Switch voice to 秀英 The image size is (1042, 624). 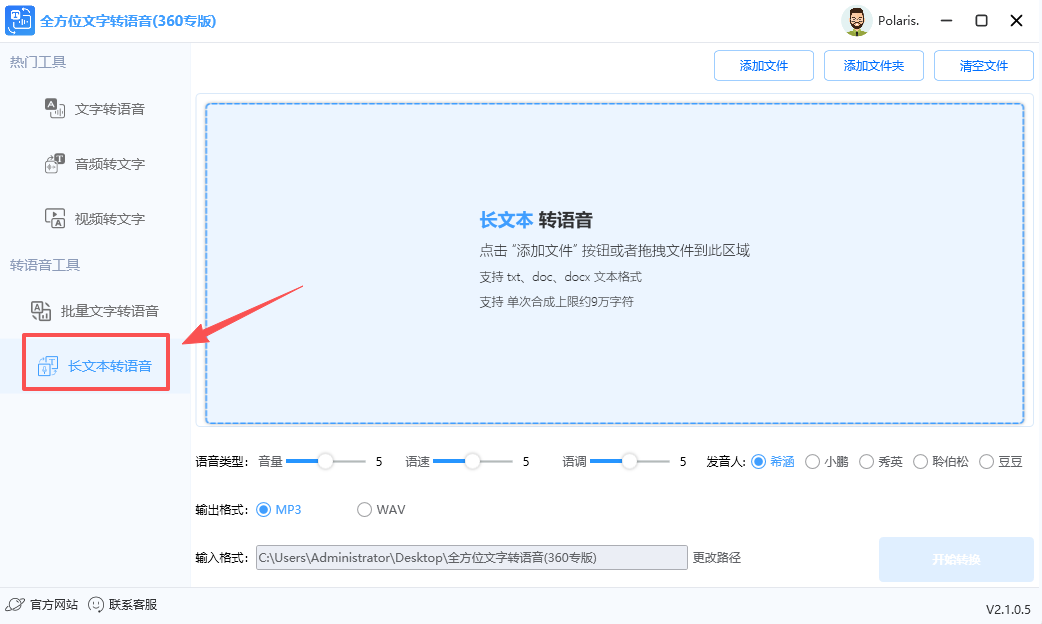point(880,461)
